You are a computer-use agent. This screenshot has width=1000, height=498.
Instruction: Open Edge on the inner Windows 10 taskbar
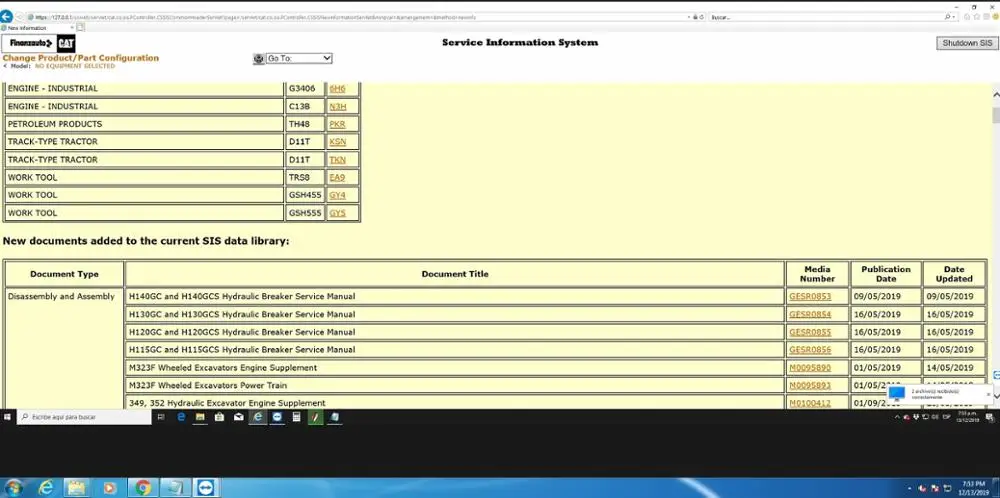[x=181, y=417]
